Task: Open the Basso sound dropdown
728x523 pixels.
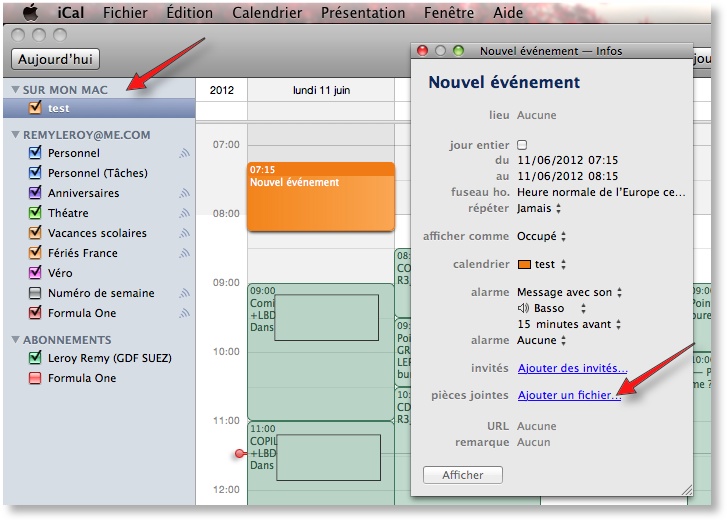Action: [560, 308]
